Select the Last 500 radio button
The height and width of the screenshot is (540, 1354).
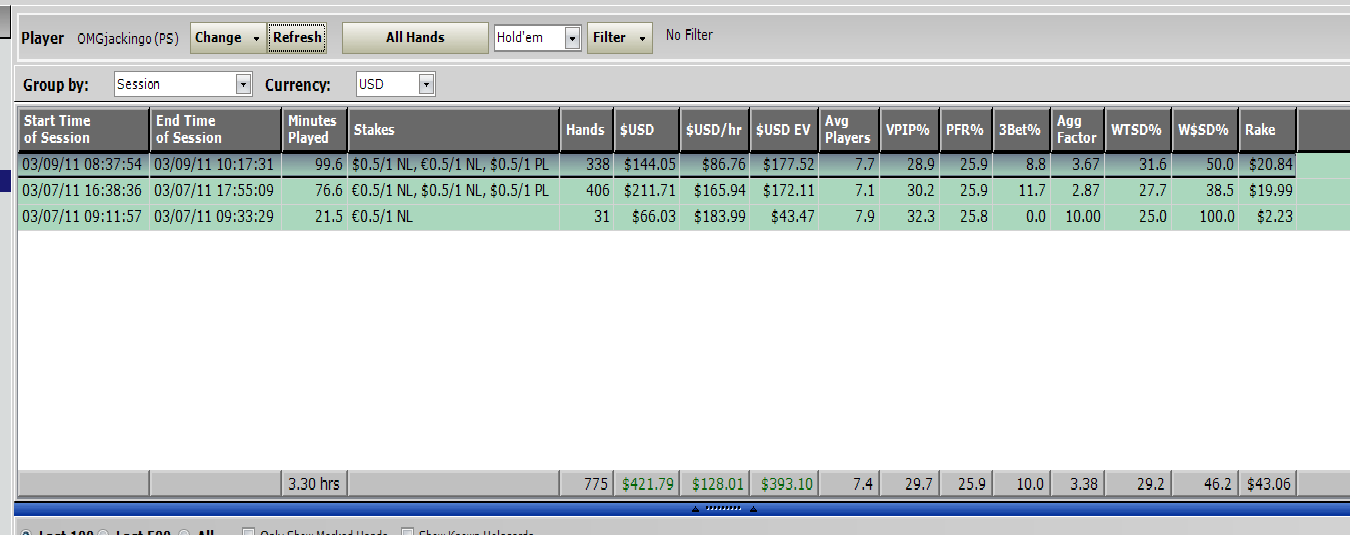click(x=103, y=535)
